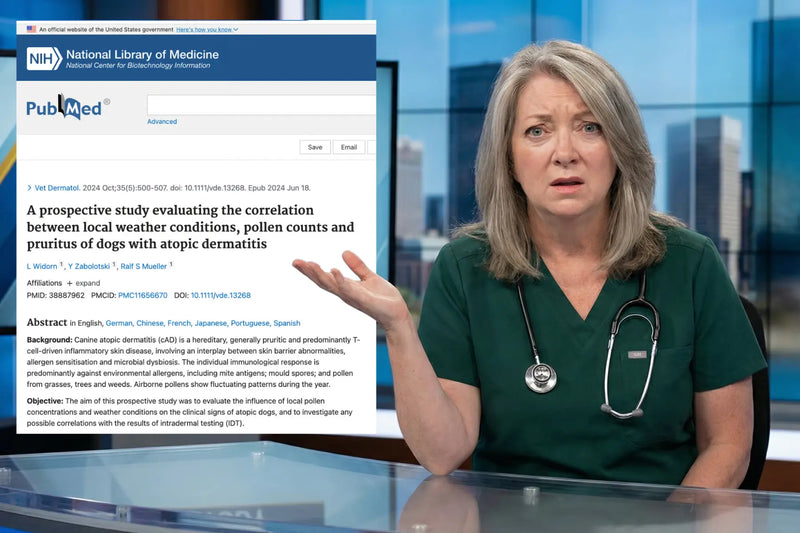Image resolution: width=800 pixels, height=533 pixels.
Task: Show the abstract in Portuguese
Action: (250, 323)
